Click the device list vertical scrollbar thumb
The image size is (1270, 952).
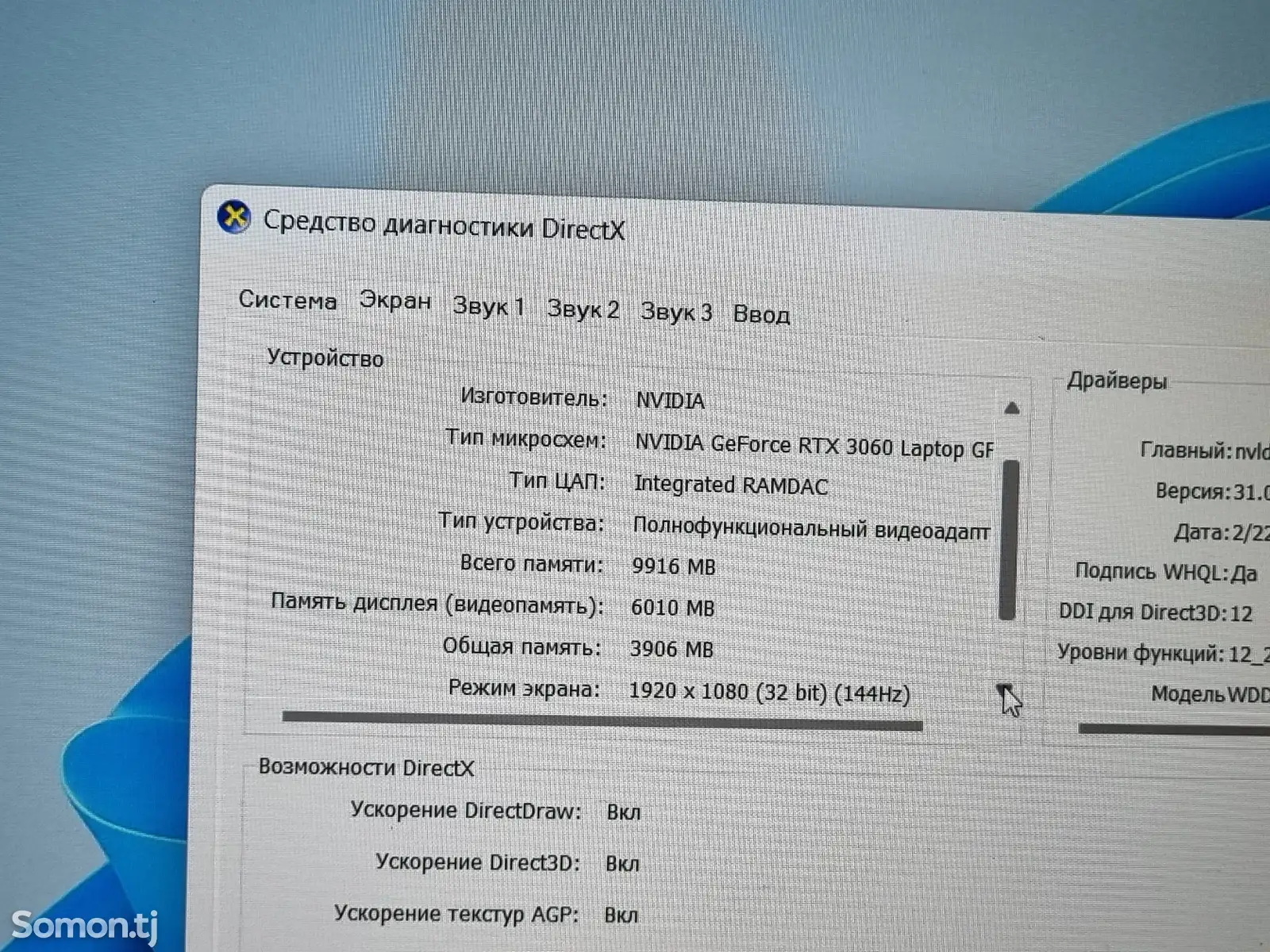coord(1010,539)
